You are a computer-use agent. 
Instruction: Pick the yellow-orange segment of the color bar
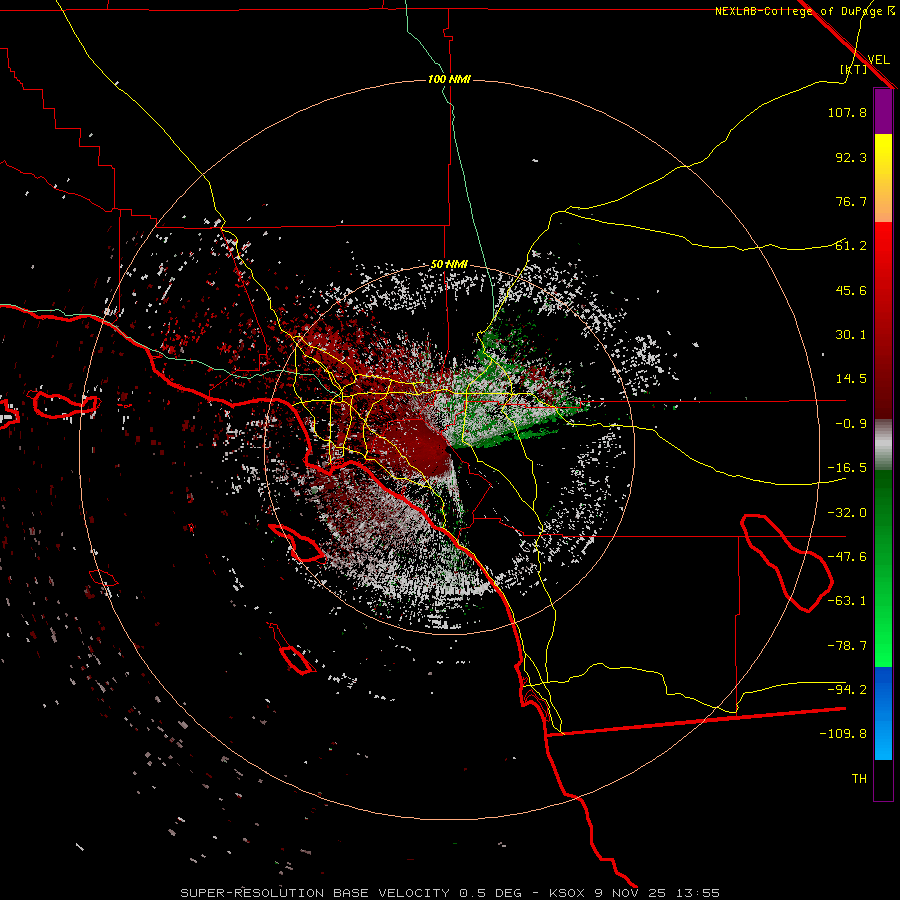click(x=883, y=178)
